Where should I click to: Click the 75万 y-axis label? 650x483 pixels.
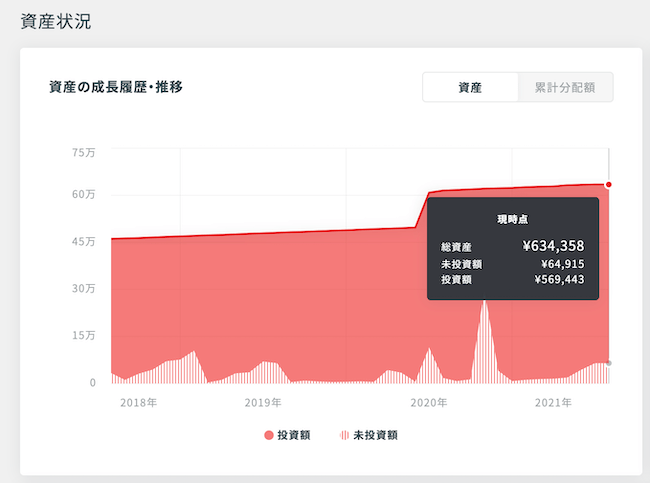pyautogui.click(x=84, y=153)
